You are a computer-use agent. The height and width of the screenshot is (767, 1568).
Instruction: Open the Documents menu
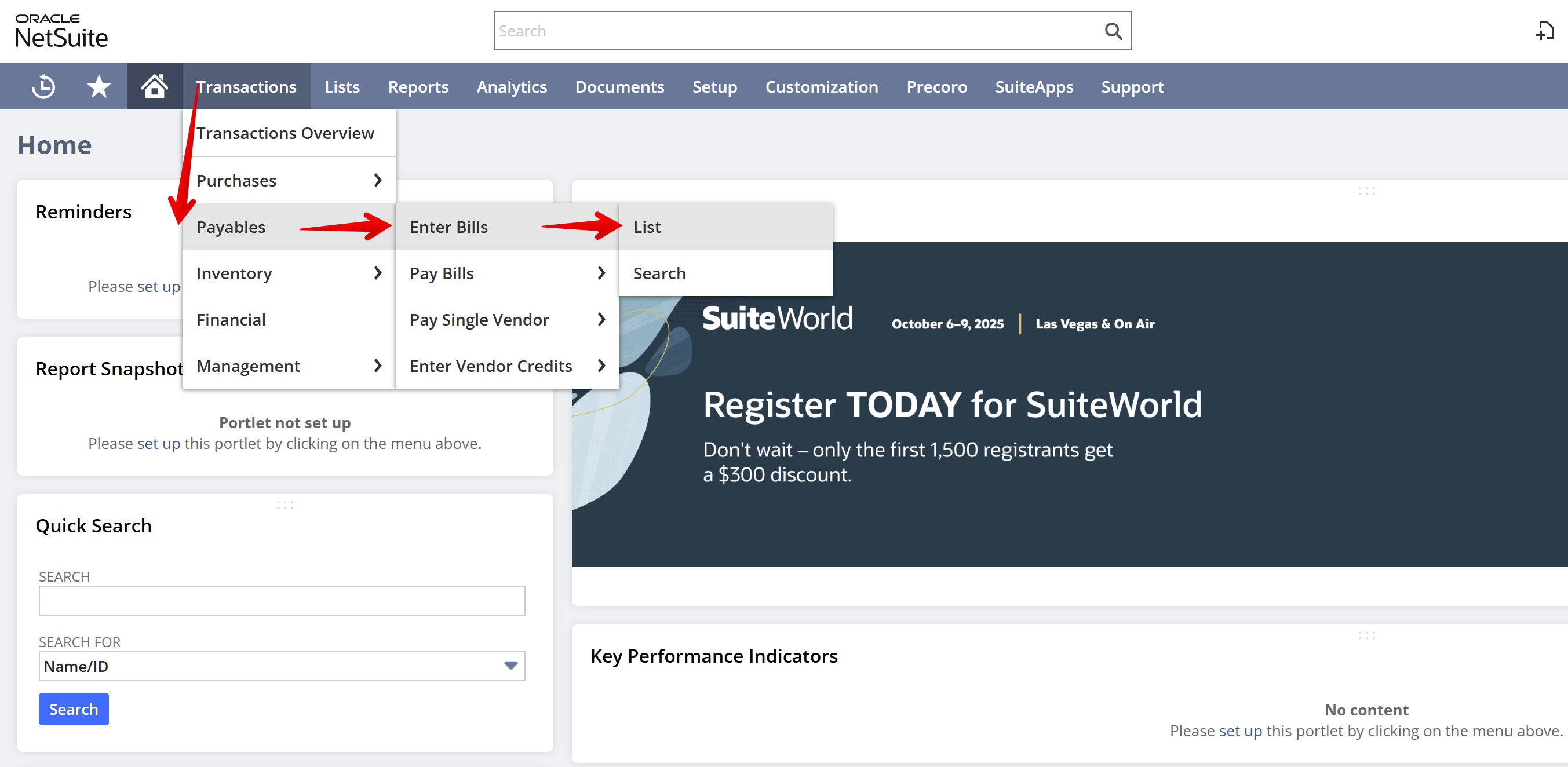pos(619,86)
